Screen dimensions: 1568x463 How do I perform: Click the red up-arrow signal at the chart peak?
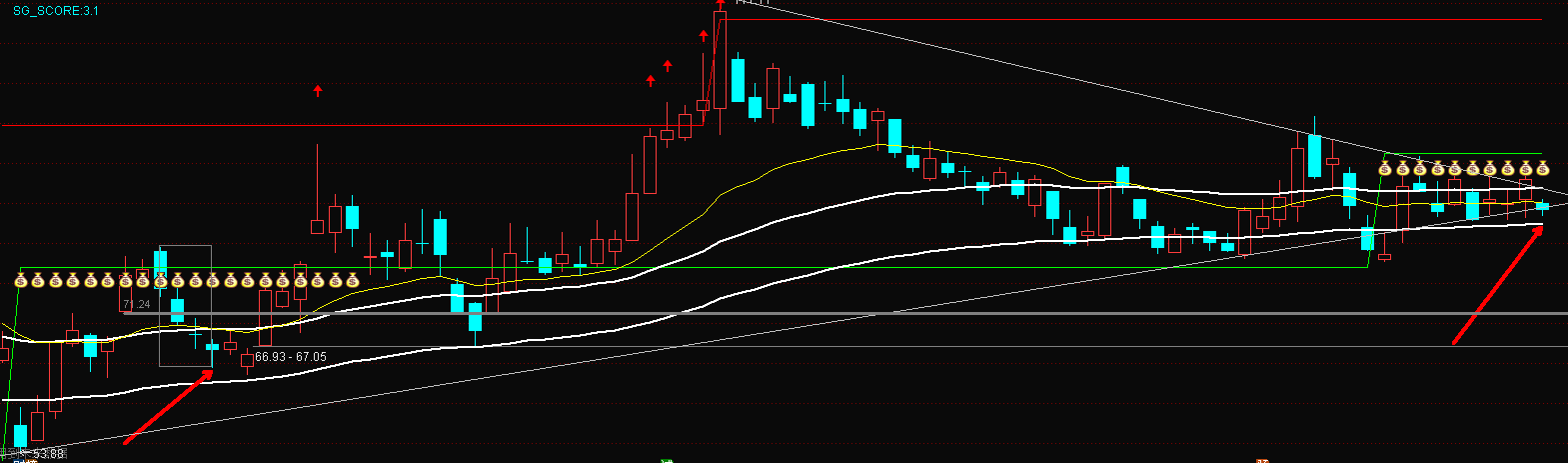click(720, 6)
